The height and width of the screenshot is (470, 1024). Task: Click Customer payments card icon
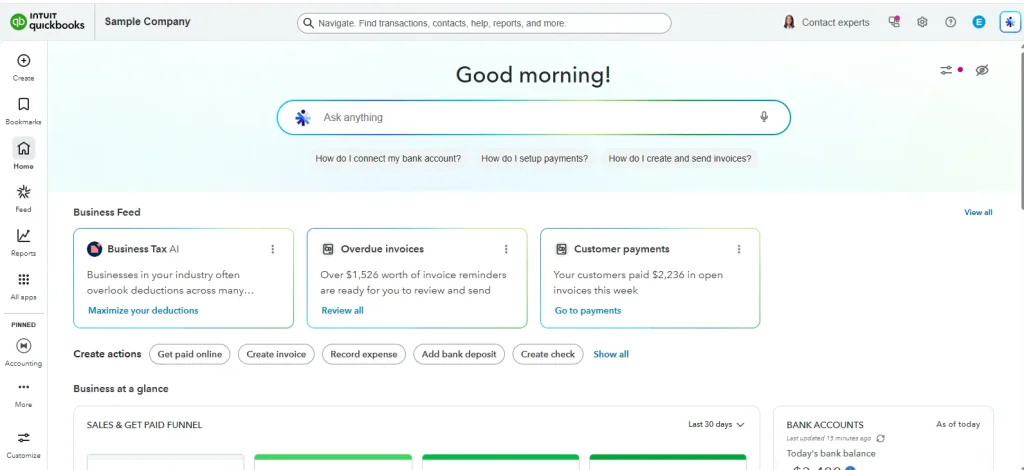point(561,249)
